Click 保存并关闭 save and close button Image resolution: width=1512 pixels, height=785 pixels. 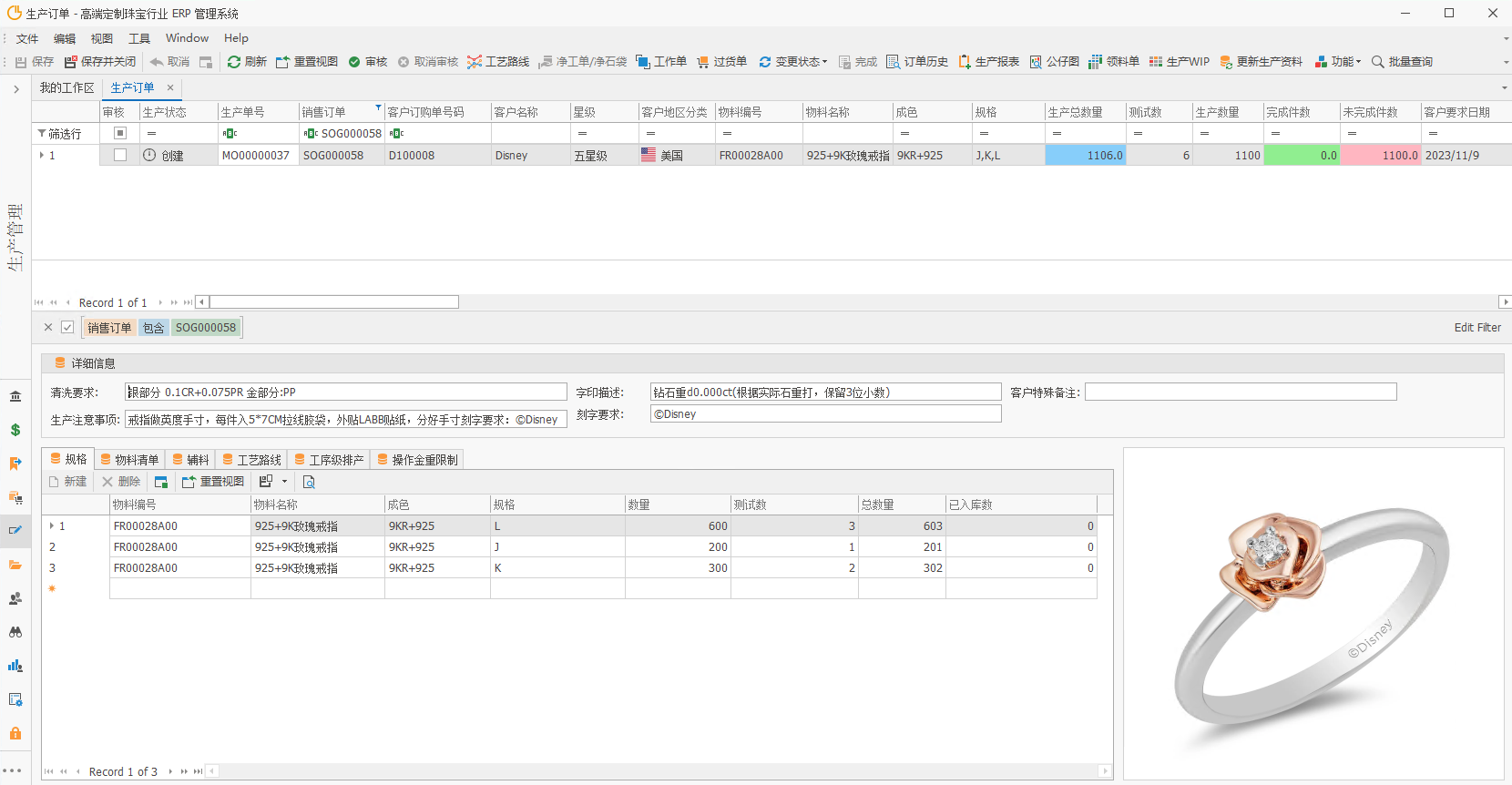[100, 62]
